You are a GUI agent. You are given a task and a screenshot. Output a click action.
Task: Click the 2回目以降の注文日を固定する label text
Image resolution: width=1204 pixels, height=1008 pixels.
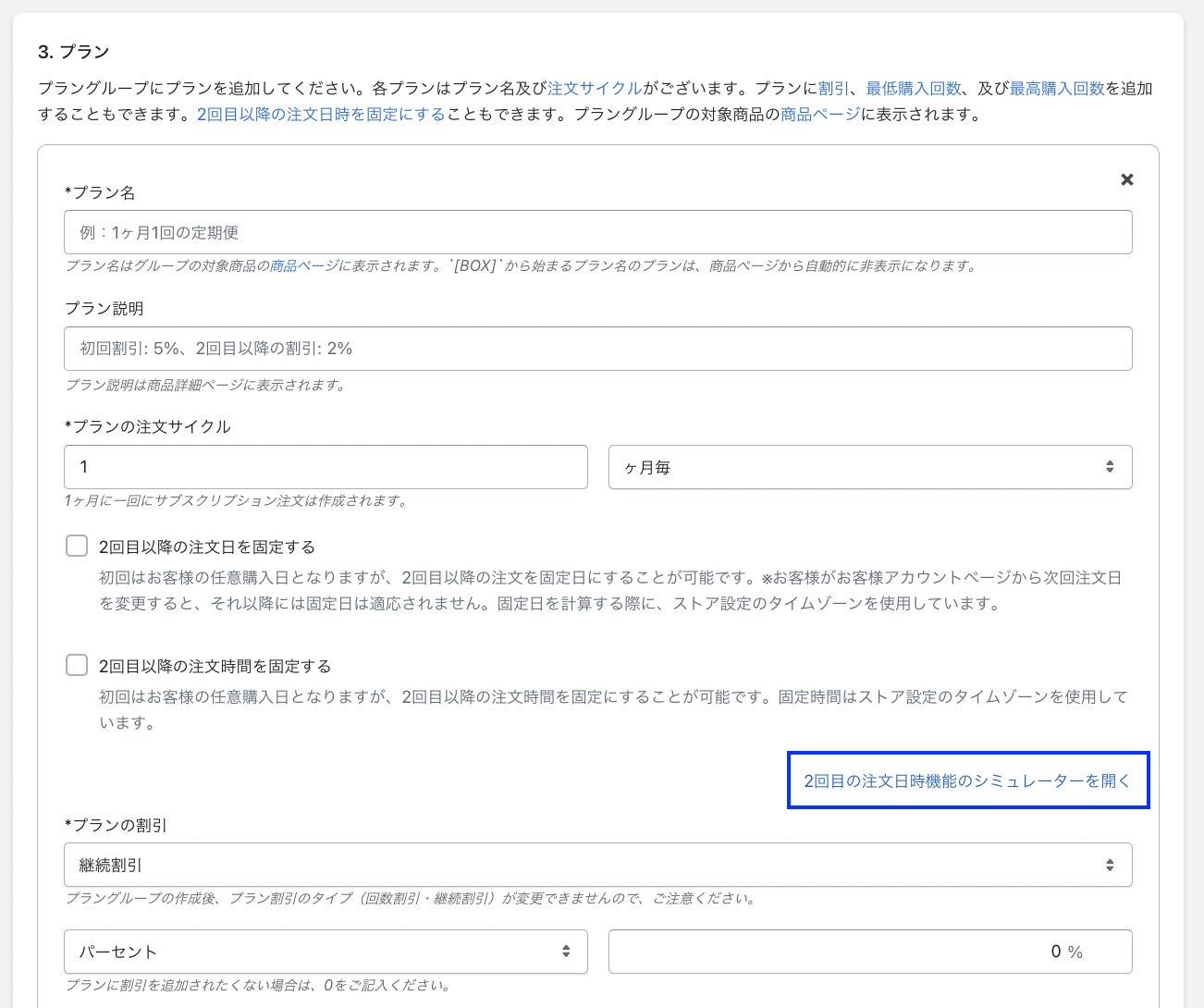pyautogui.click(x=207, y=547)
